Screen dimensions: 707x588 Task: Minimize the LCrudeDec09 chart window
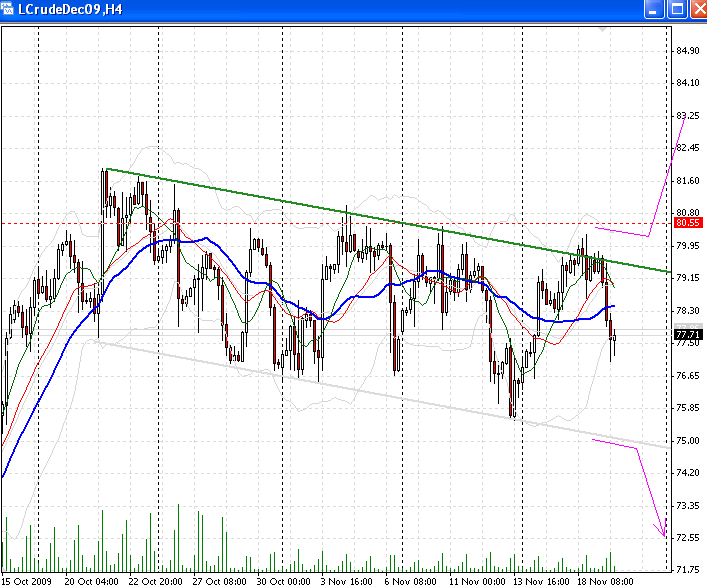pyautogui.click(x=655, y=9)
